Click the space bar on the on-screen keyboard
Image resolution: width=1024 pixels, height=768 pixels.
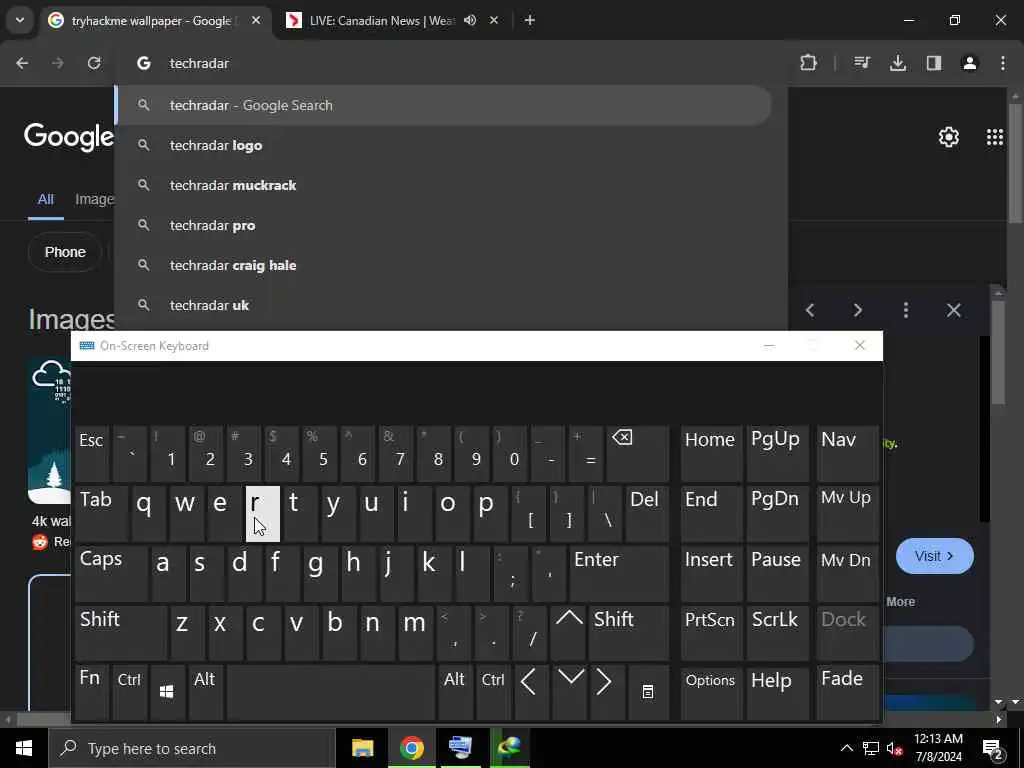(x=331, y=692)
